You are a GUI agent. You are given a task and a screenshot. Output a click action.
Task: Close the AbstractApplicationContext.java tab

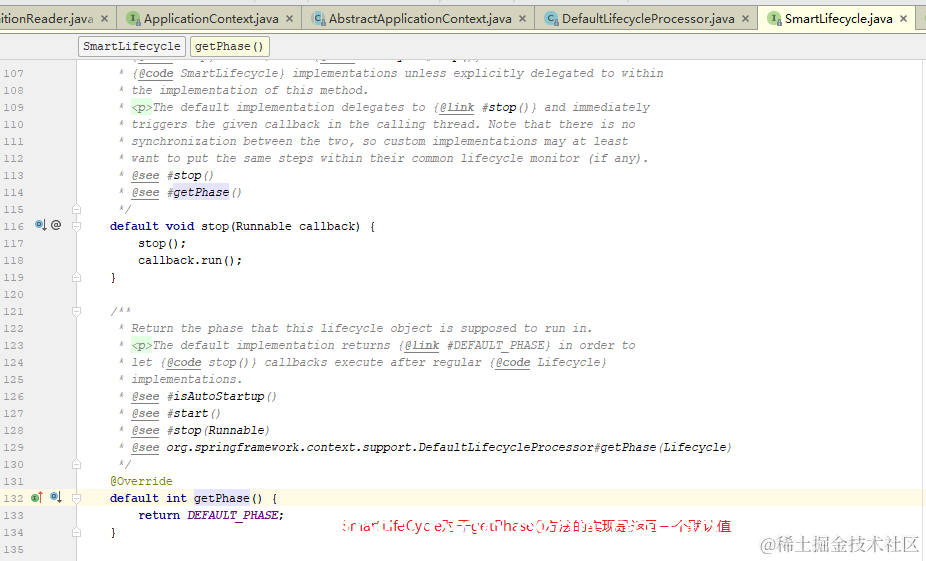523,19
